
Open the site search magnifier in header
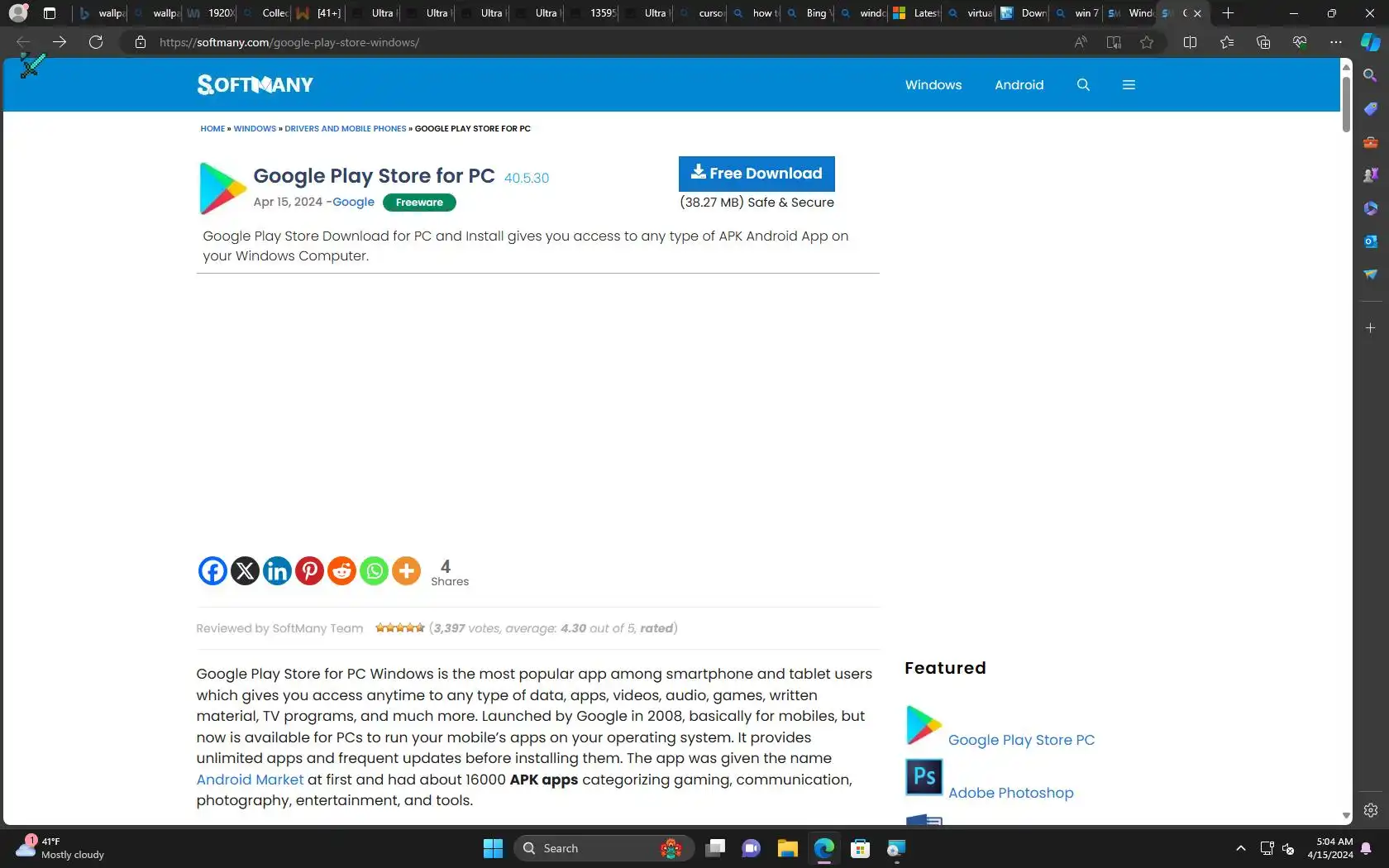[1083, 84]
